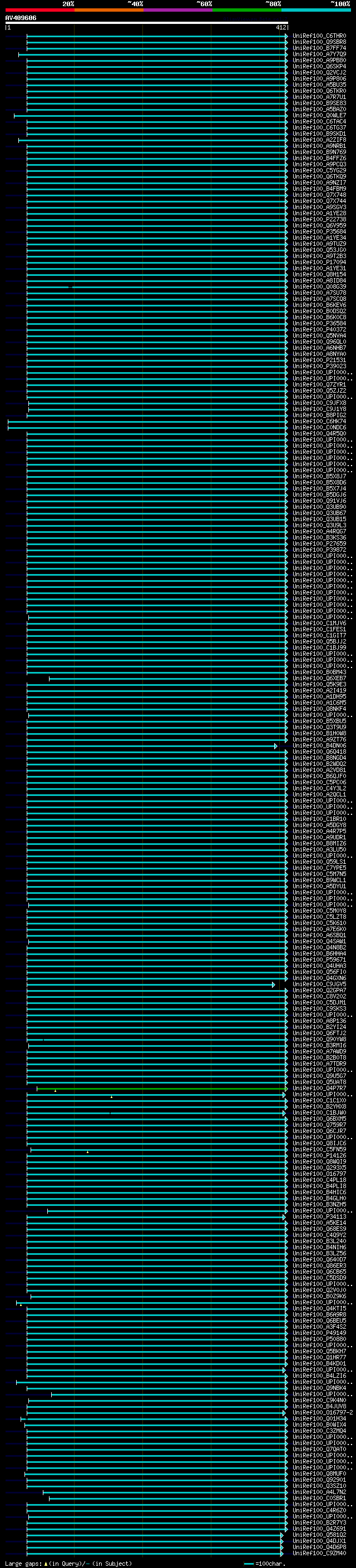Select hit label UniRef100_Q7X748
Image resolution: width=356 pixels, height=1568 pixels.
(x=319, y=195)
